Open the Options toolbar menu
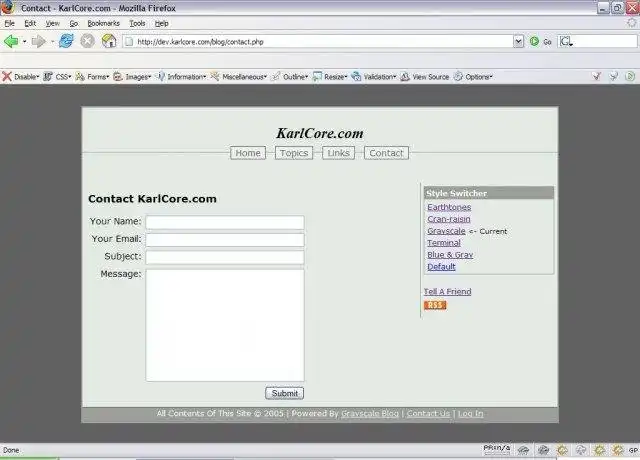This screenshot has width=640, height=460. (473, 76)
